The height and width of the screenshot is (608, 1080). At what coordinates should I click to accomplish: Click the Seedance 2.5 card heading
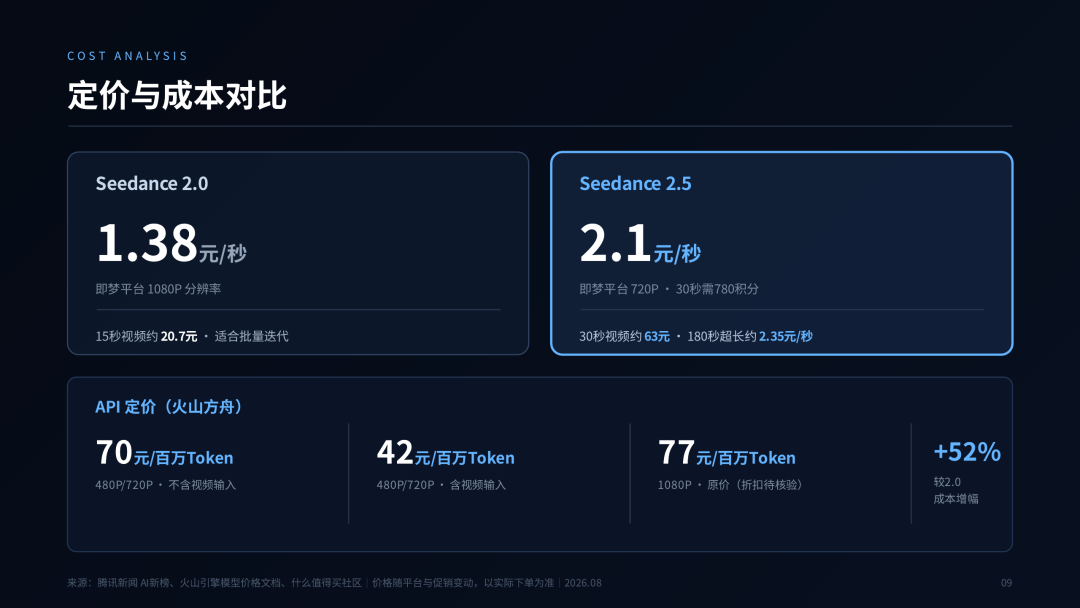pos(635,183)
